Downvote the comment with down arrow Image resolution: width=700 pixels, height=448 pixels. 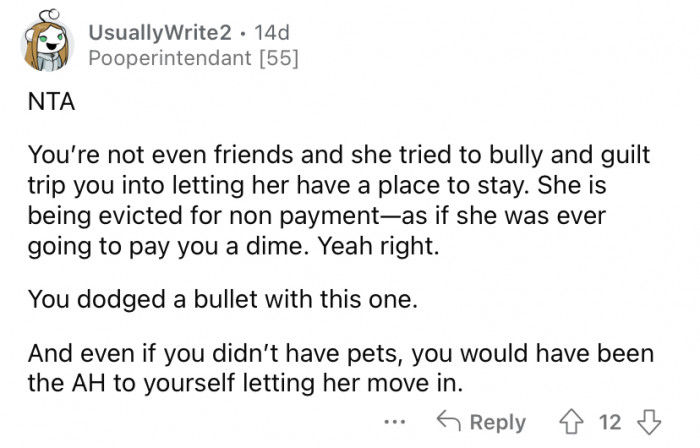(x=649, y=422)
